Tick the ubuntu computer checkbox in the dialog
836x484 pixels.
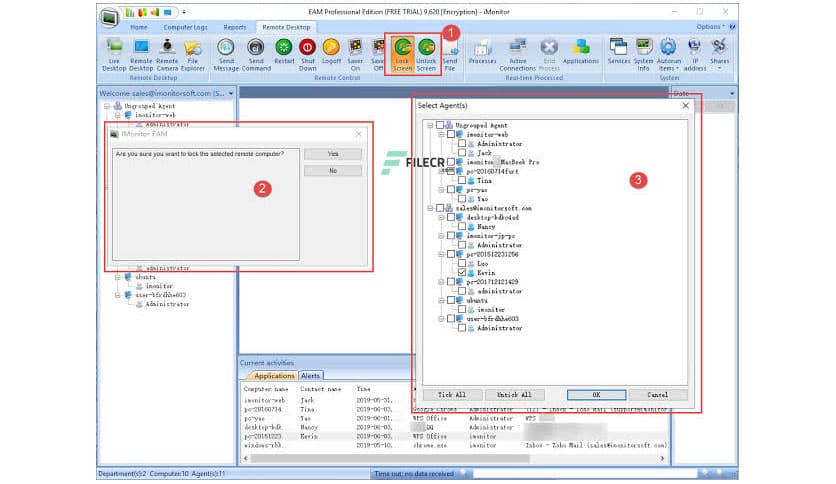point(451,300)
